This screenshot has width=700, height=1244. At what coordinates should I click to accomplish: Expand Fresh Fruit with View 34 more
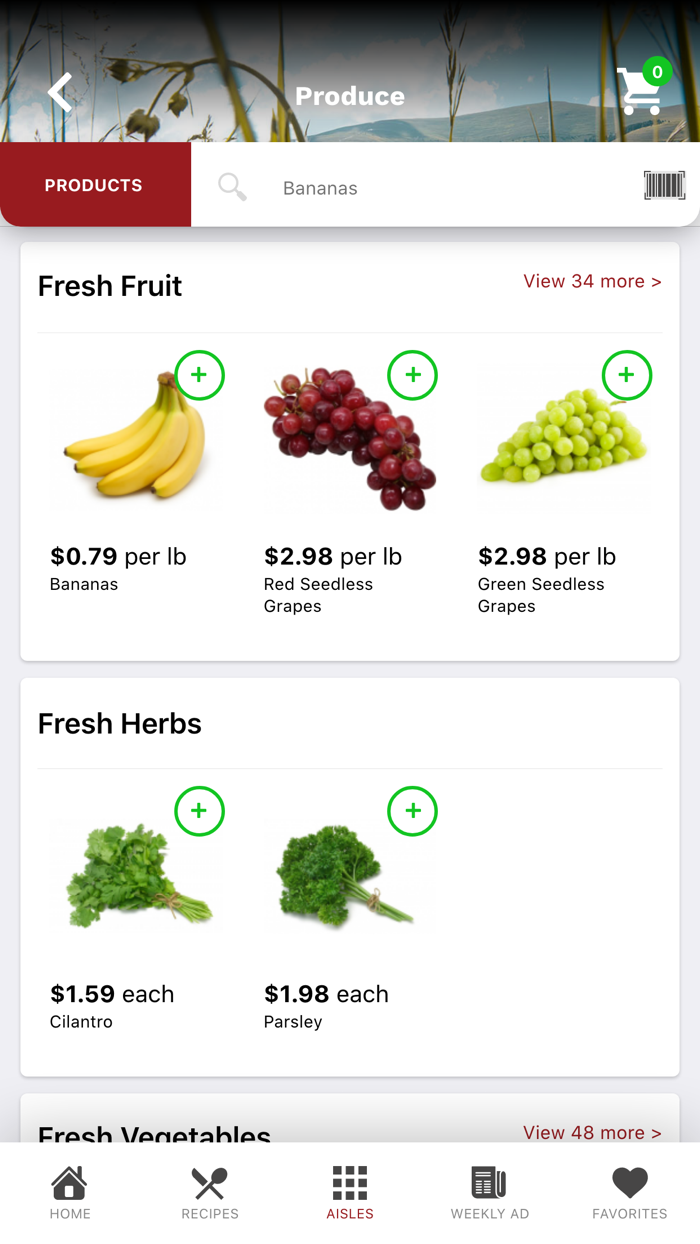pos(592,281)
